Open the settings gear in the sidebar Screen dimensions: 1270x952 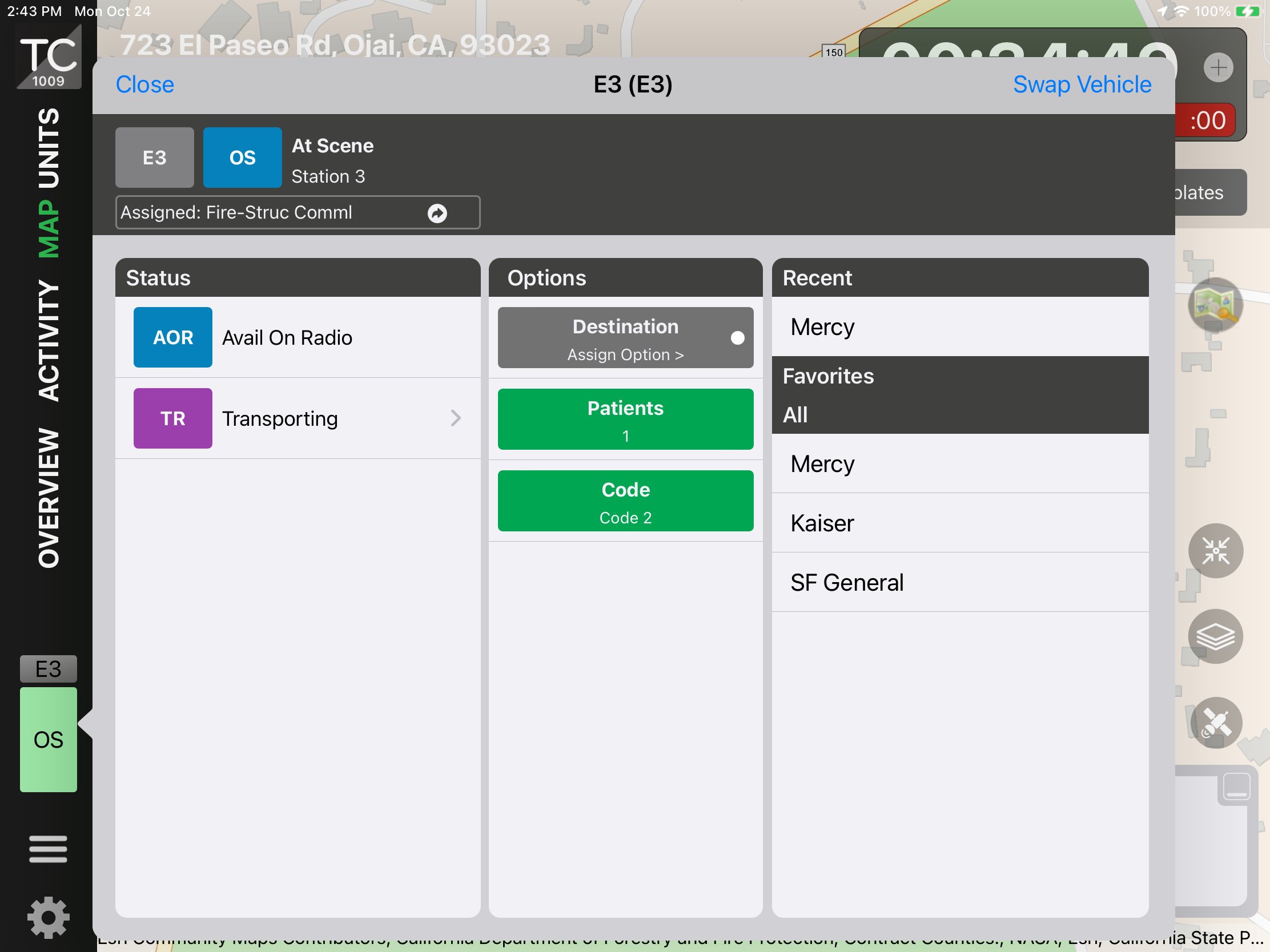[48, 917]
